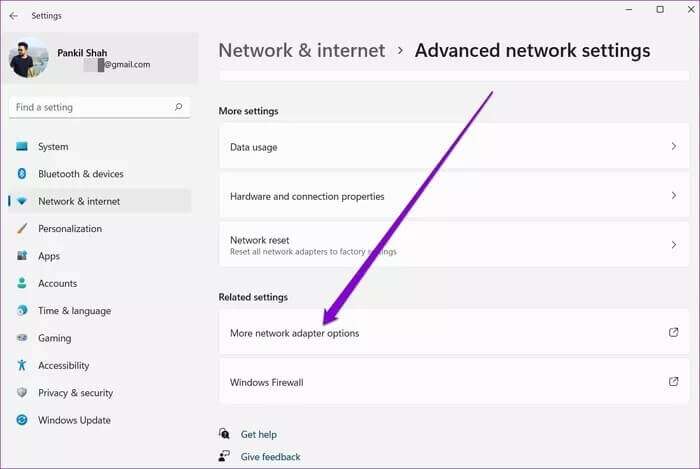The width and height of the screenshot is (700, 469).
Task: Navigate to Network & internet breadcrumb
Action: tap(301, 50)
